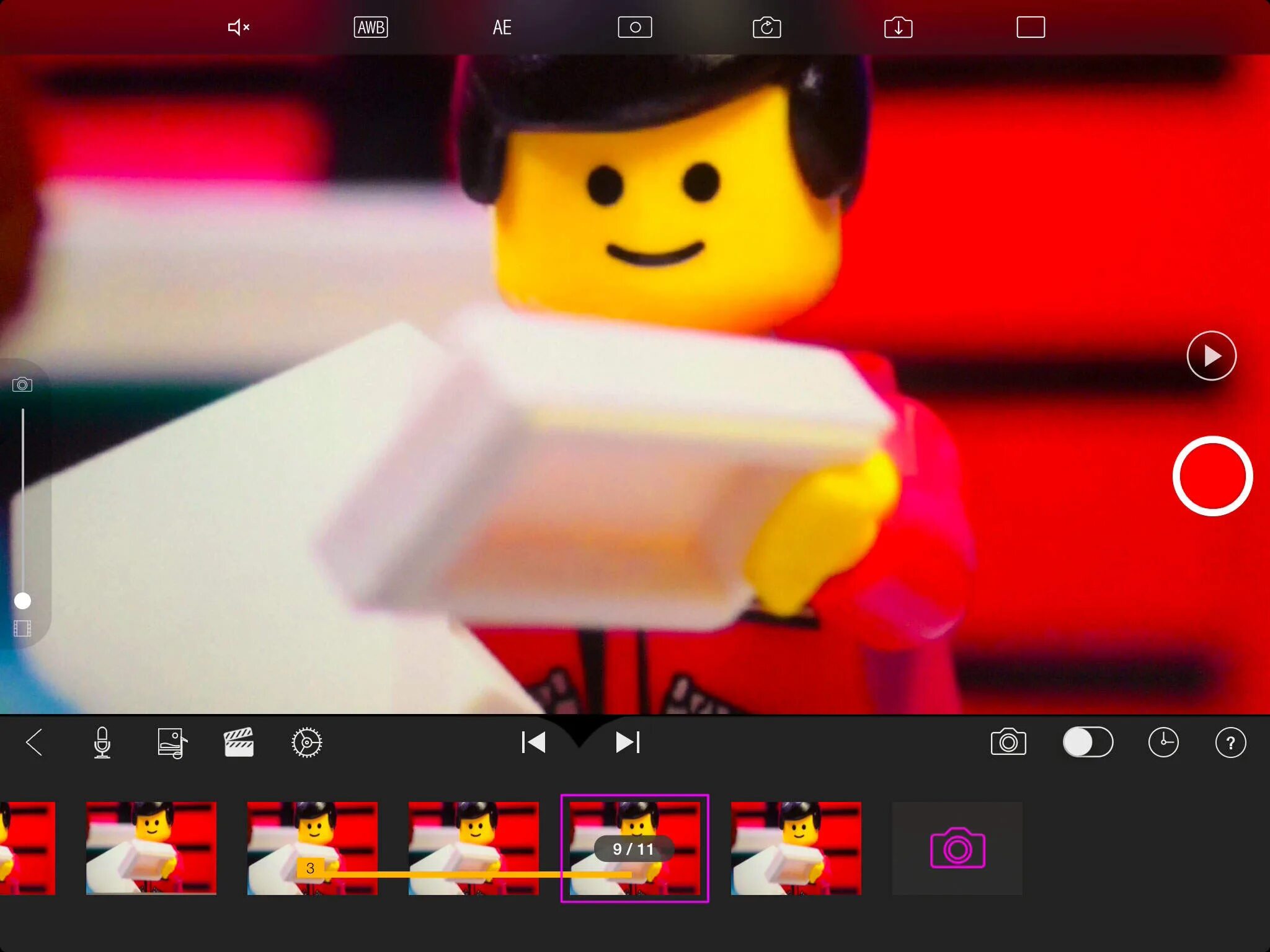Screen dimensions: 1270x952
Task: Tap the muted speaker icon
Action: [x=238, y=27]
